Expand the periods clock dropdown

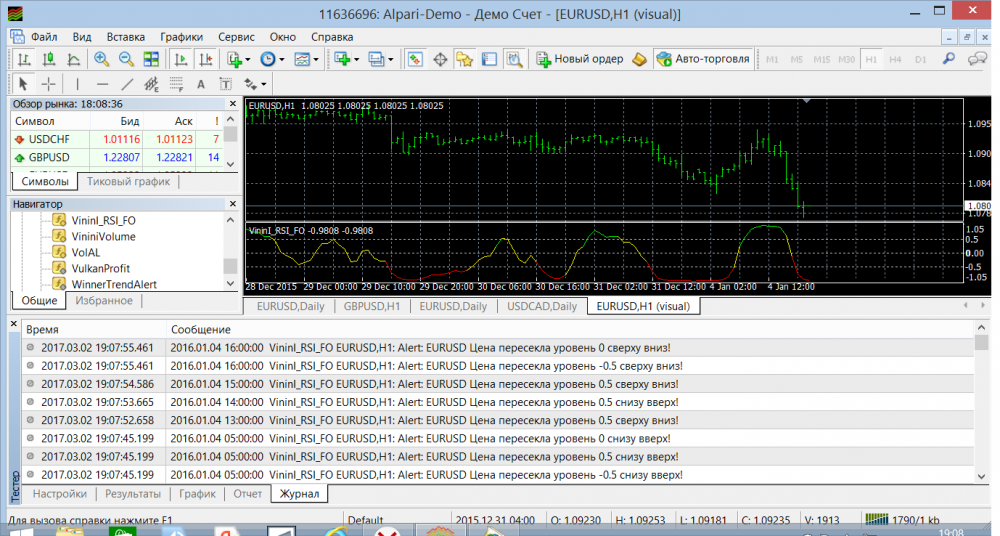click(282, 59)
